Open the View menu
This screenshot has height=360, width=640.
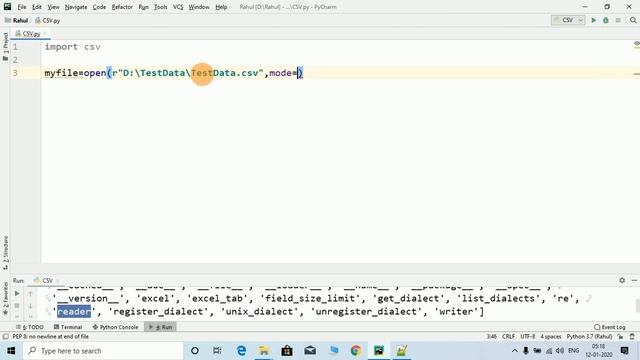pos(53,7)
